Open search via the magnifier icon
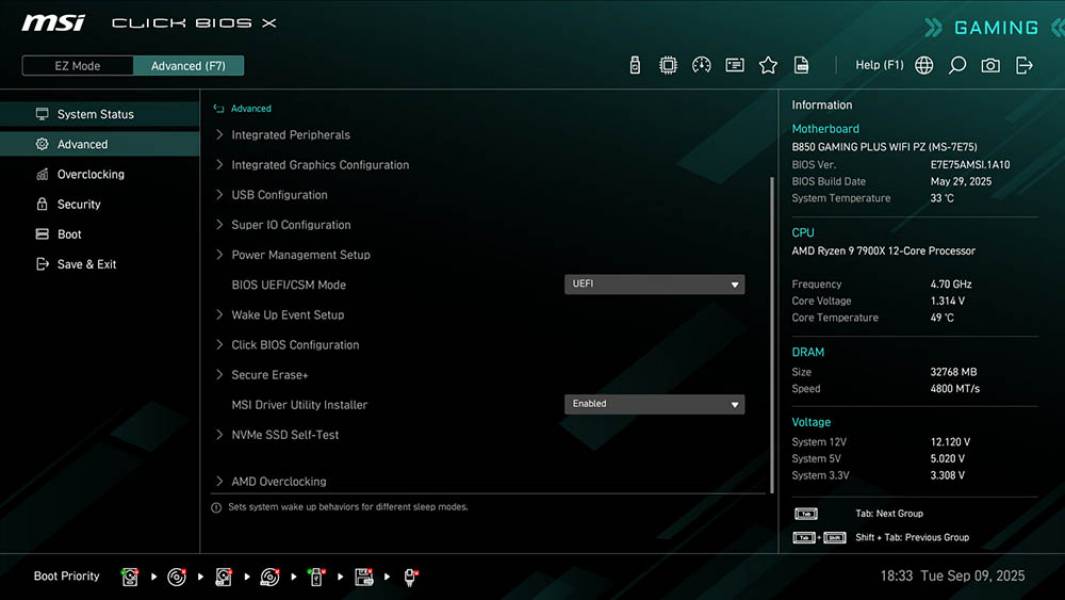 click(x=956, y=64)
